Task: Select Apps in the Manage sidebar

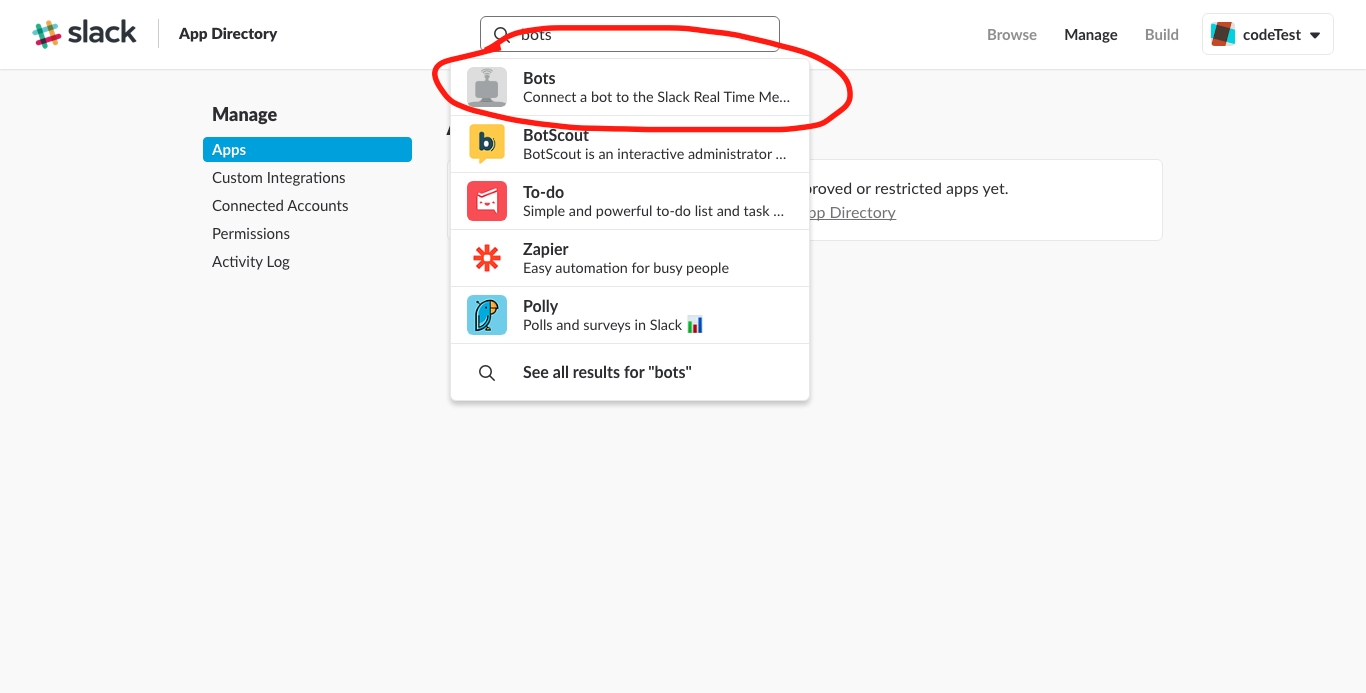Action: pos(307,149)
